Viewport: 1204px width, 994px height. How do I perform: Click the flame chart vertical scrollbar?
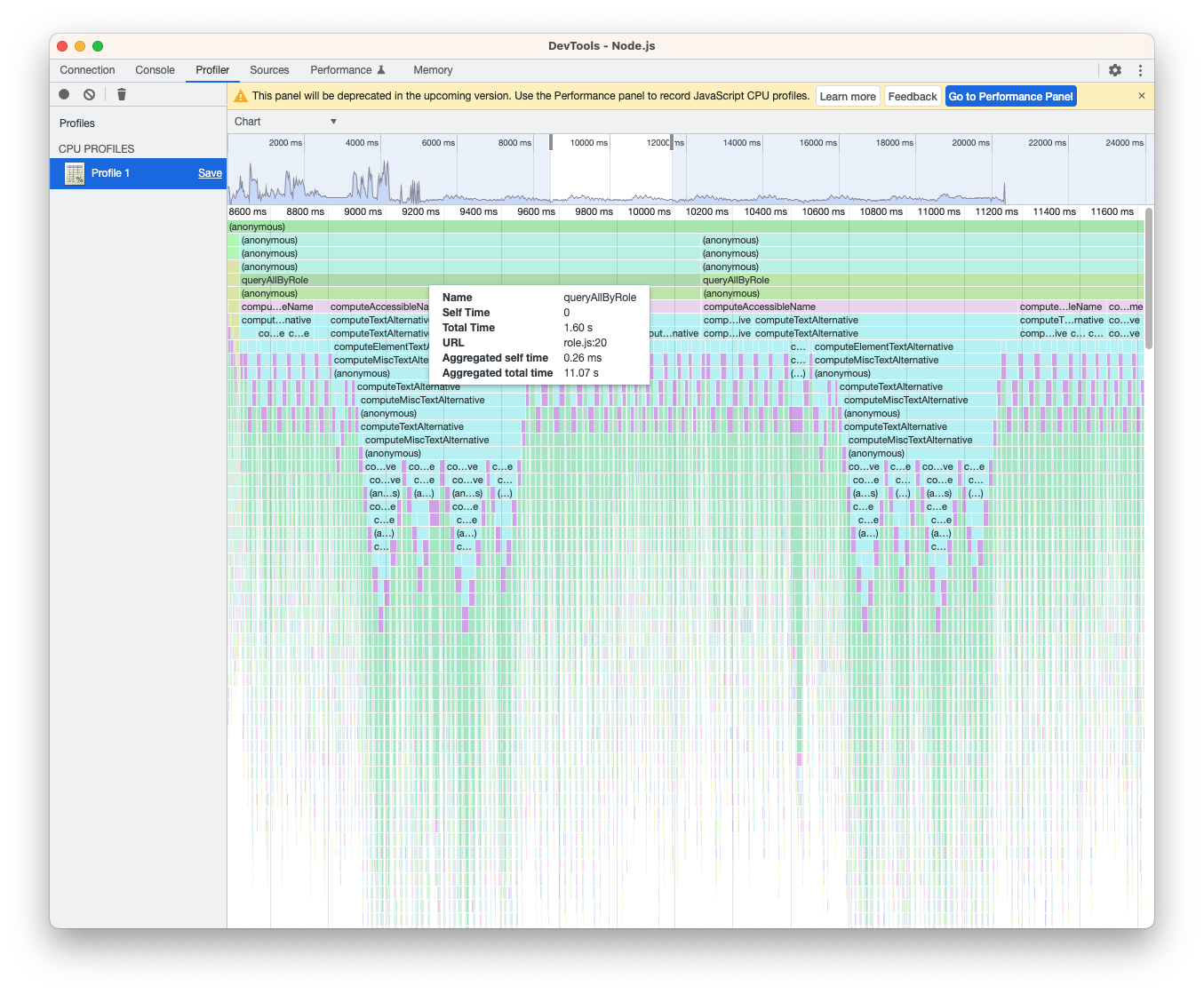click(1148, 277)
